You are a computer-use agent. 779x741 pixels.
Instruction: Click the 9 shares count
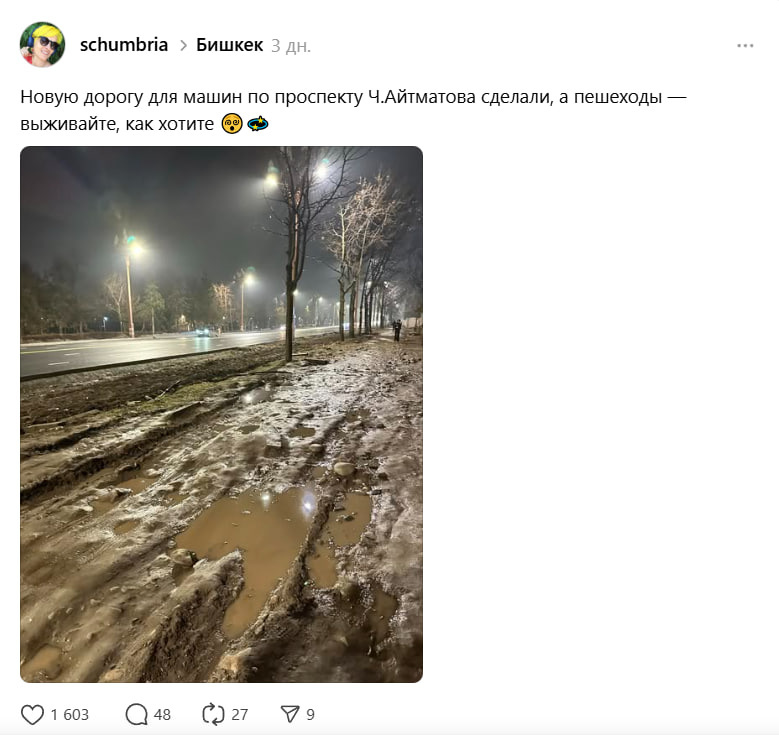311,715
